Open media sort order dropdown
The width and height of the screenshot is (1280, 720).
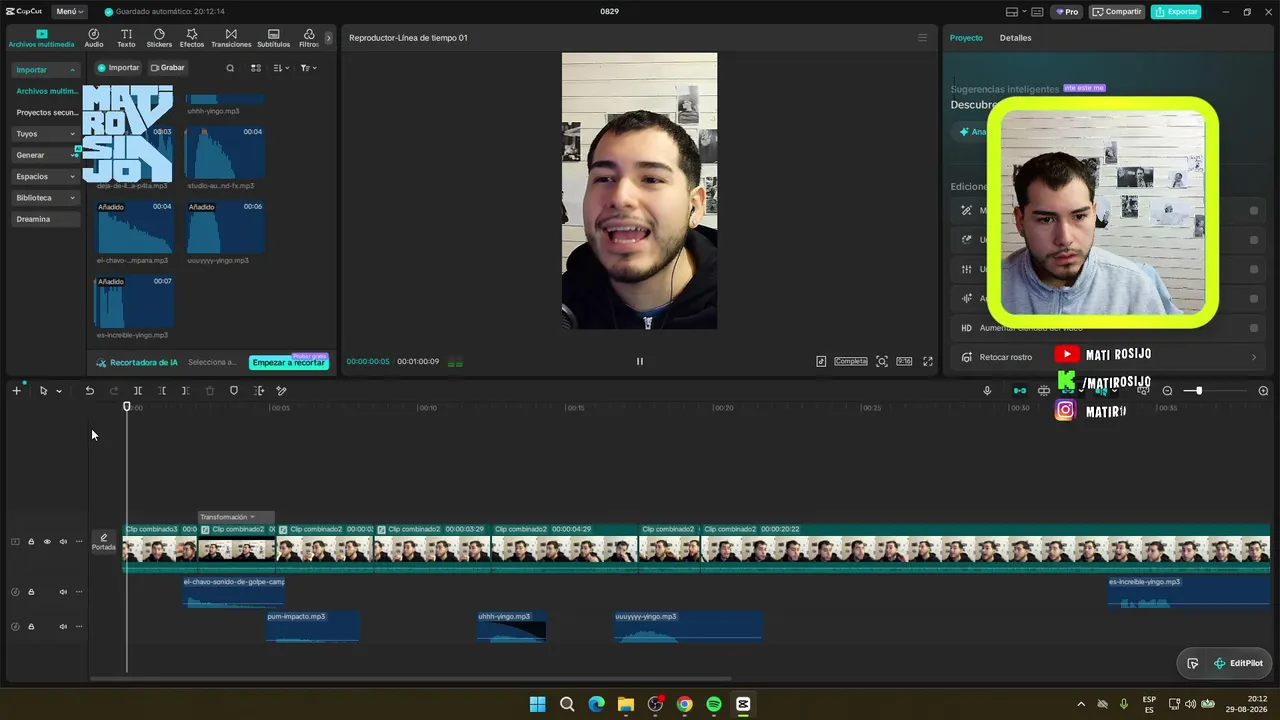coord(281,68)
